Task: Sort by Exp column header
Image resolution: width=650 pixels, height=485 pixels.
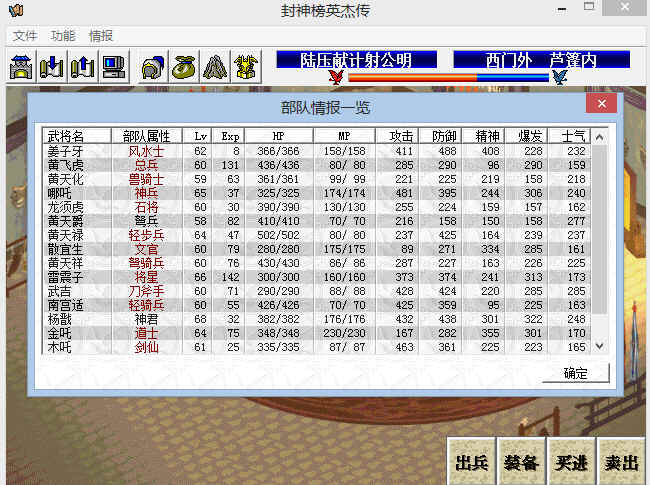Action: coord(228,136)
